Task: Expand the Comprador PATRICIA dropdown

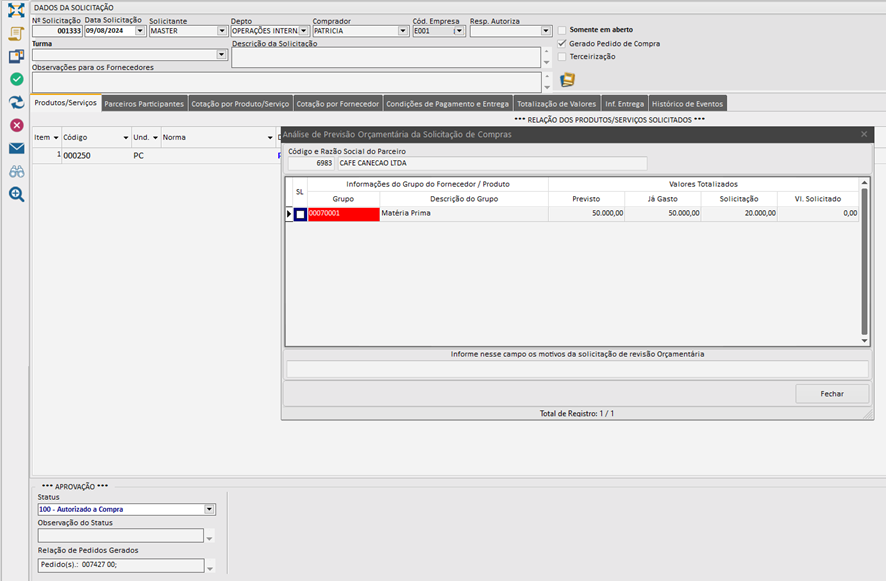Action: click(403, 31)
